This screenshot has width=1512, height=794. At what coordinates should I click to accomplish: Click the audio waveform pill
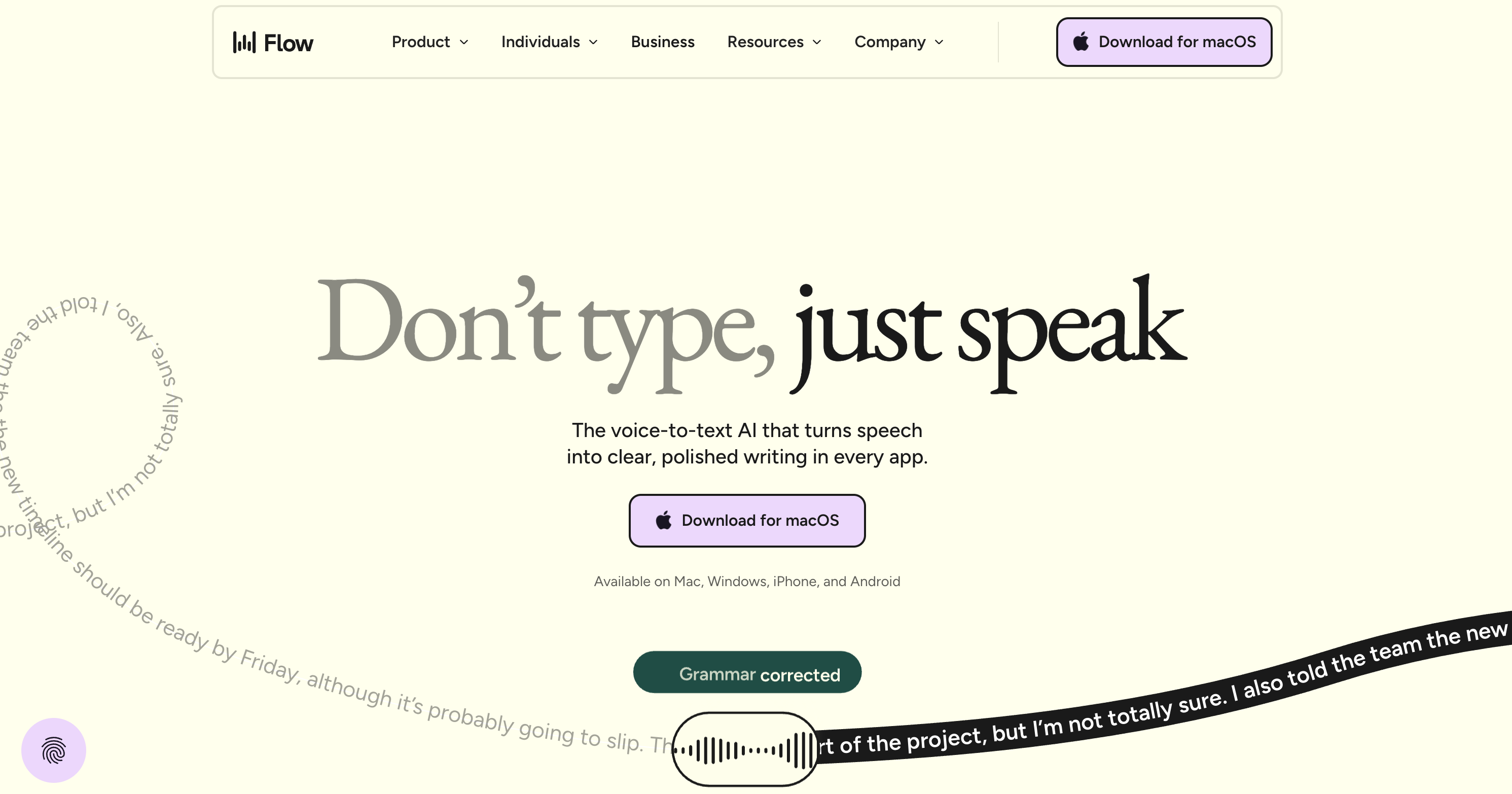click(x=745, y=749)
